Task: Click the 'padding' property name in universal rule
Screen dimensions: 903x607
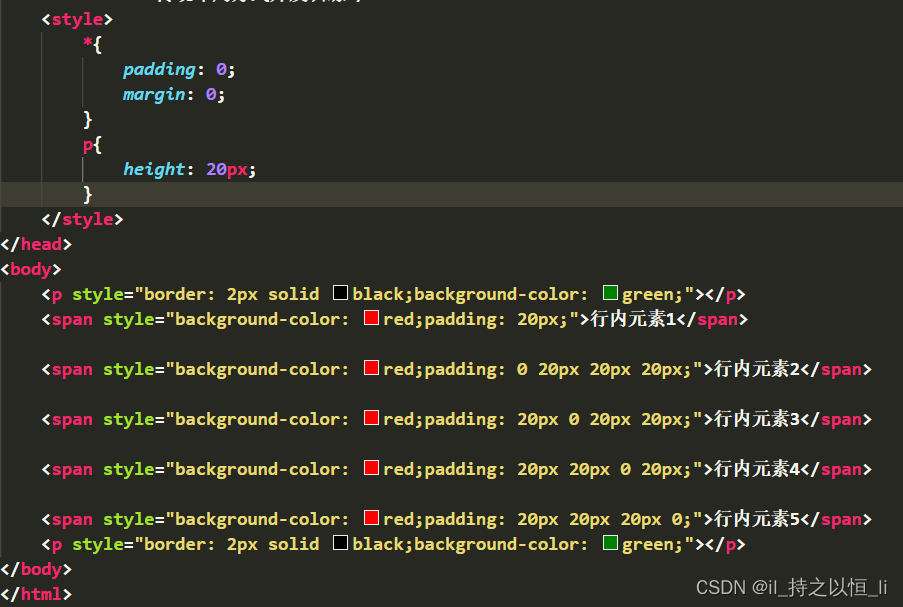Action: pos(160,70)
